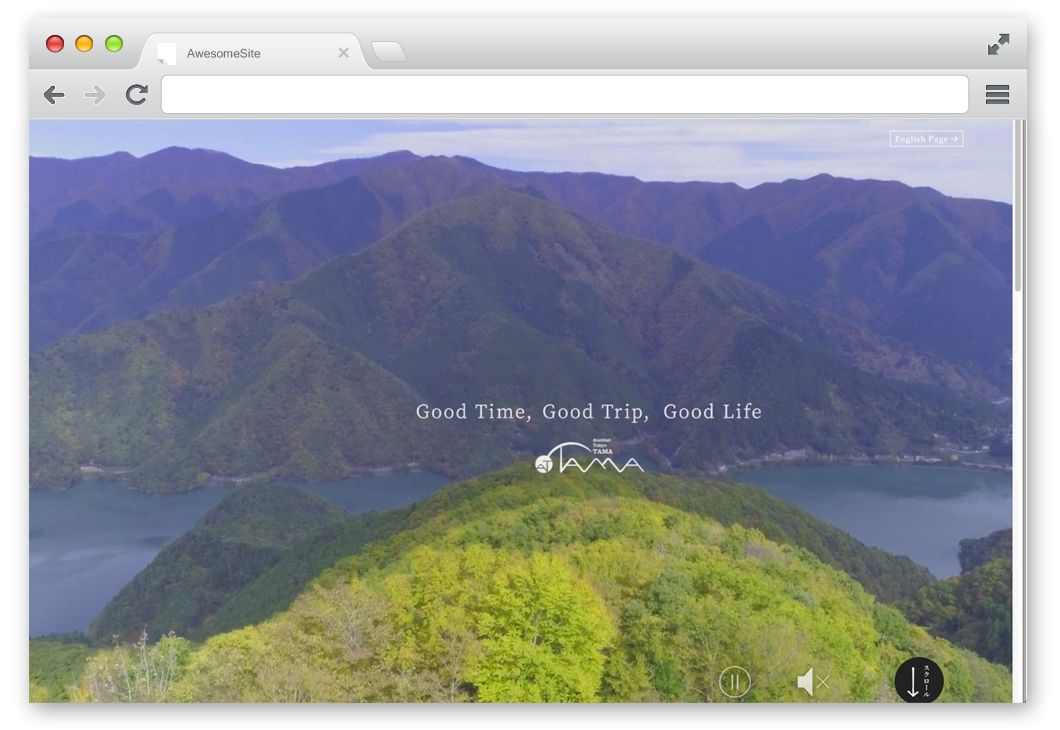This screenshot has height=730, width=1060.
Task: Go back to the previous page
Action: pos(54,95)
